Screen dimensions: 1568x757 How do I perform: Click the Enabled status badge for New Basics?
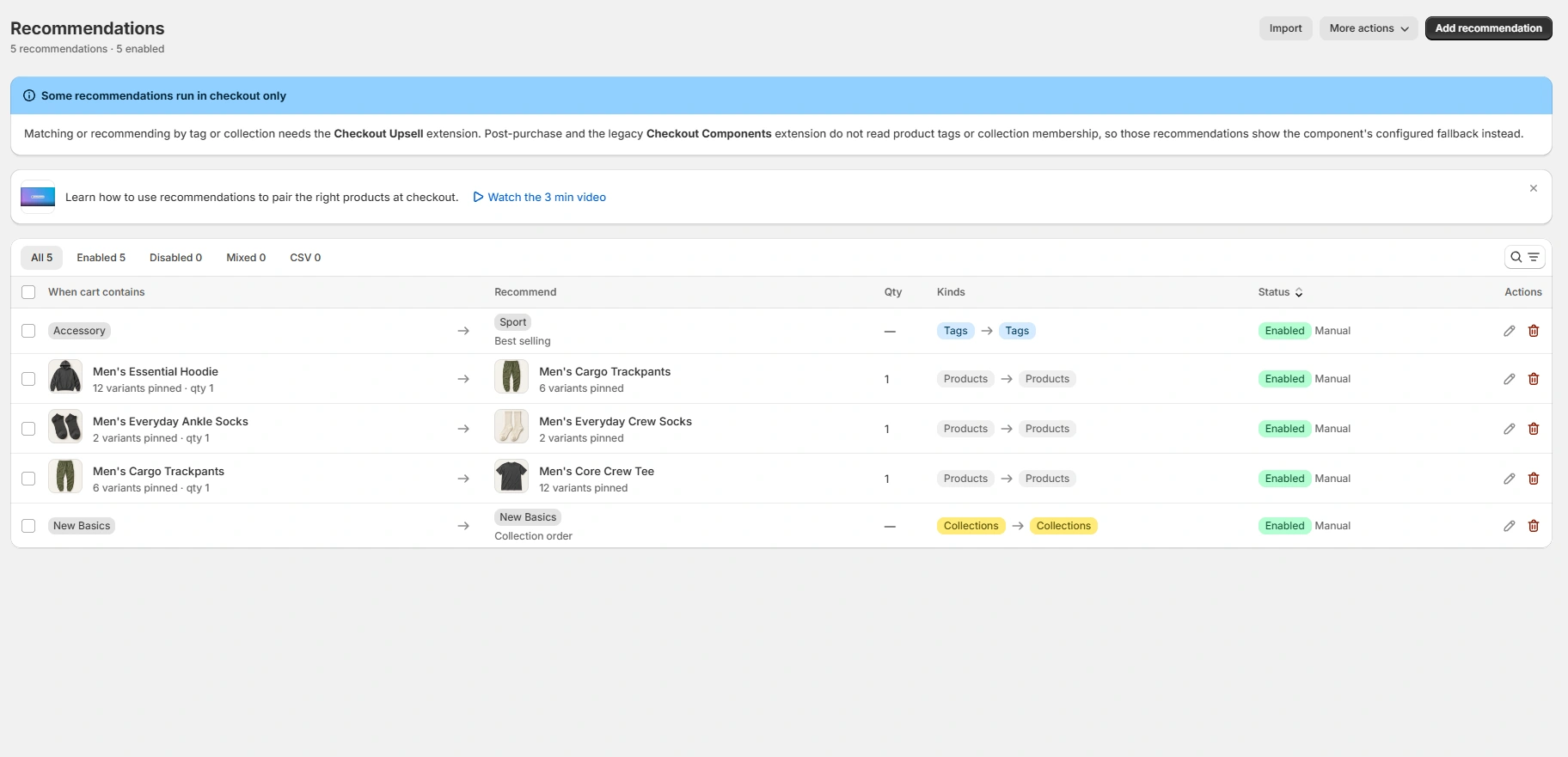(x=1284, y=526)
